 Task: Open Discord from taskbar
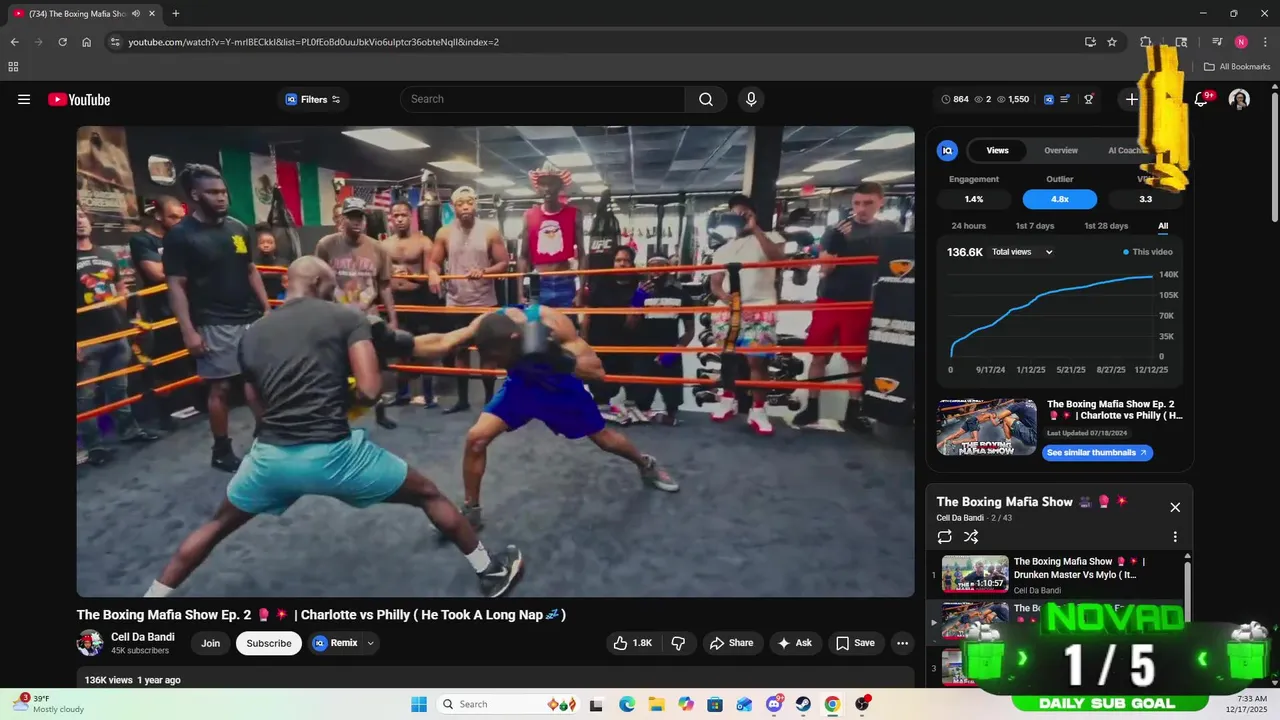tap(774, 704)
